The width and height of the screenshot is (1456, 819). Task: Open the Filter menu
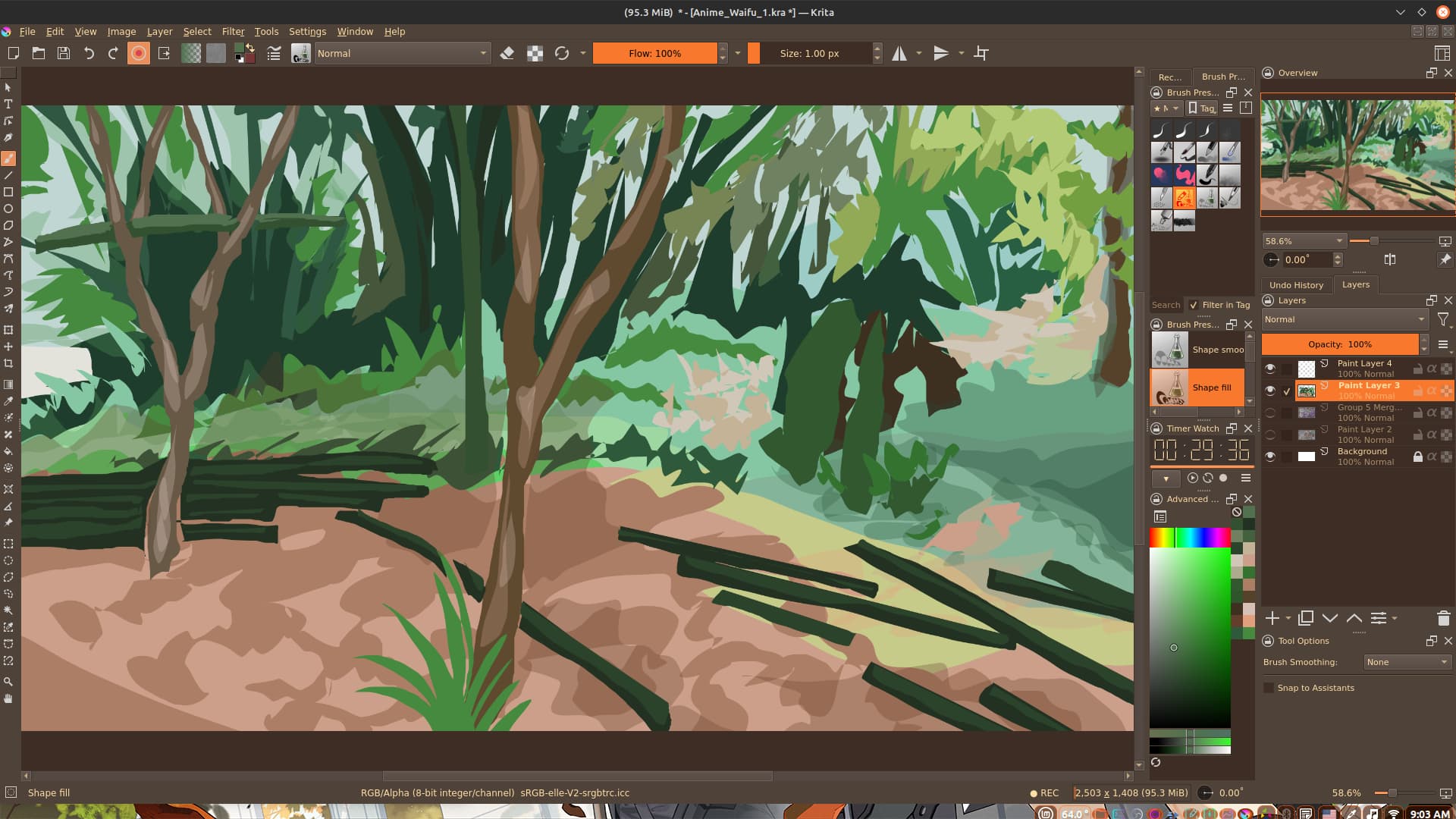pos(233,31)
